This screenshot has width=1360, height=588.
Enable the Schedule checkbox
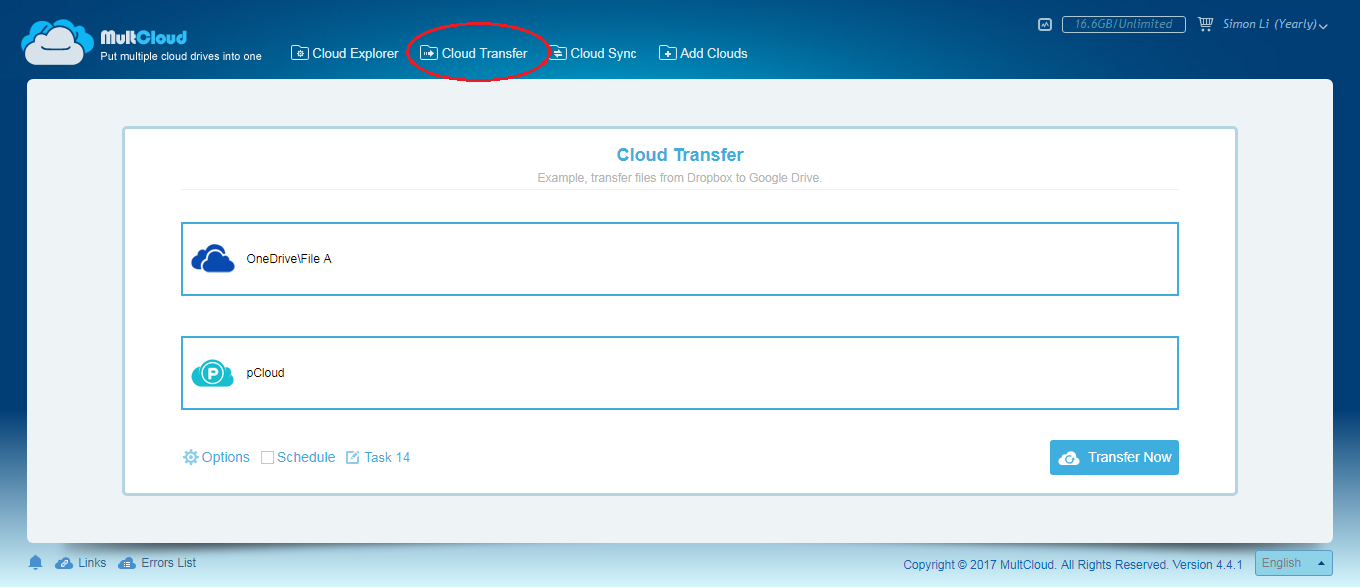pos(267,458)
